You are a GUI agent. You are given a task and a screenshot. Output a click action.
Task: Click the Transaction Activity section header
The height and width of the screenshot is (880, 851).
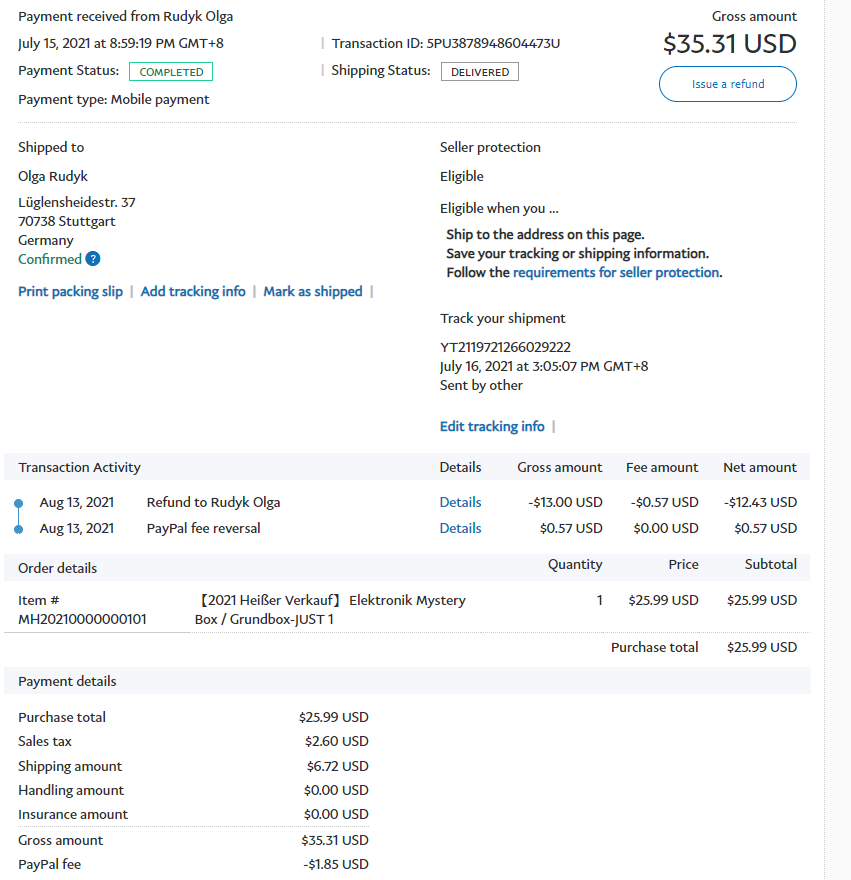point(79,467)
